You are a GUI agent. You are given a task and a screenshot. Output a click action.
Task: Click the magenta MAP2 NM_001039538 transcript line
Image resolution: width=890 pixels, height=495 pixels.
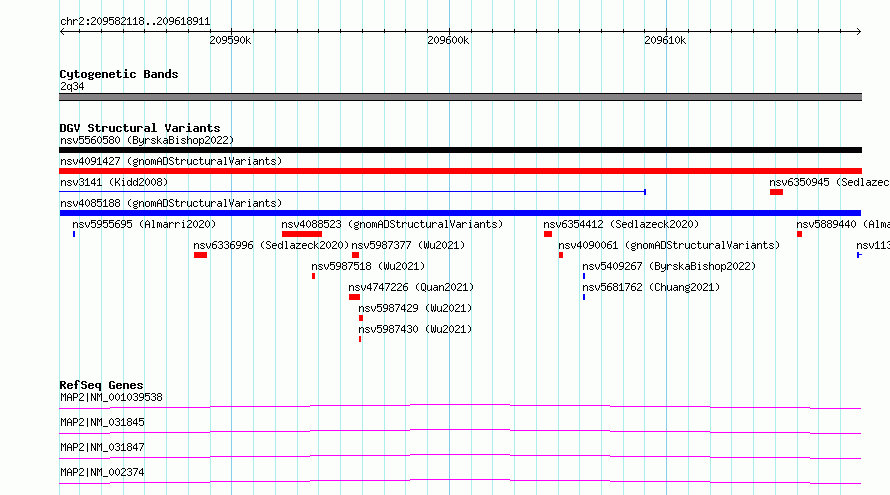[460, 406]
